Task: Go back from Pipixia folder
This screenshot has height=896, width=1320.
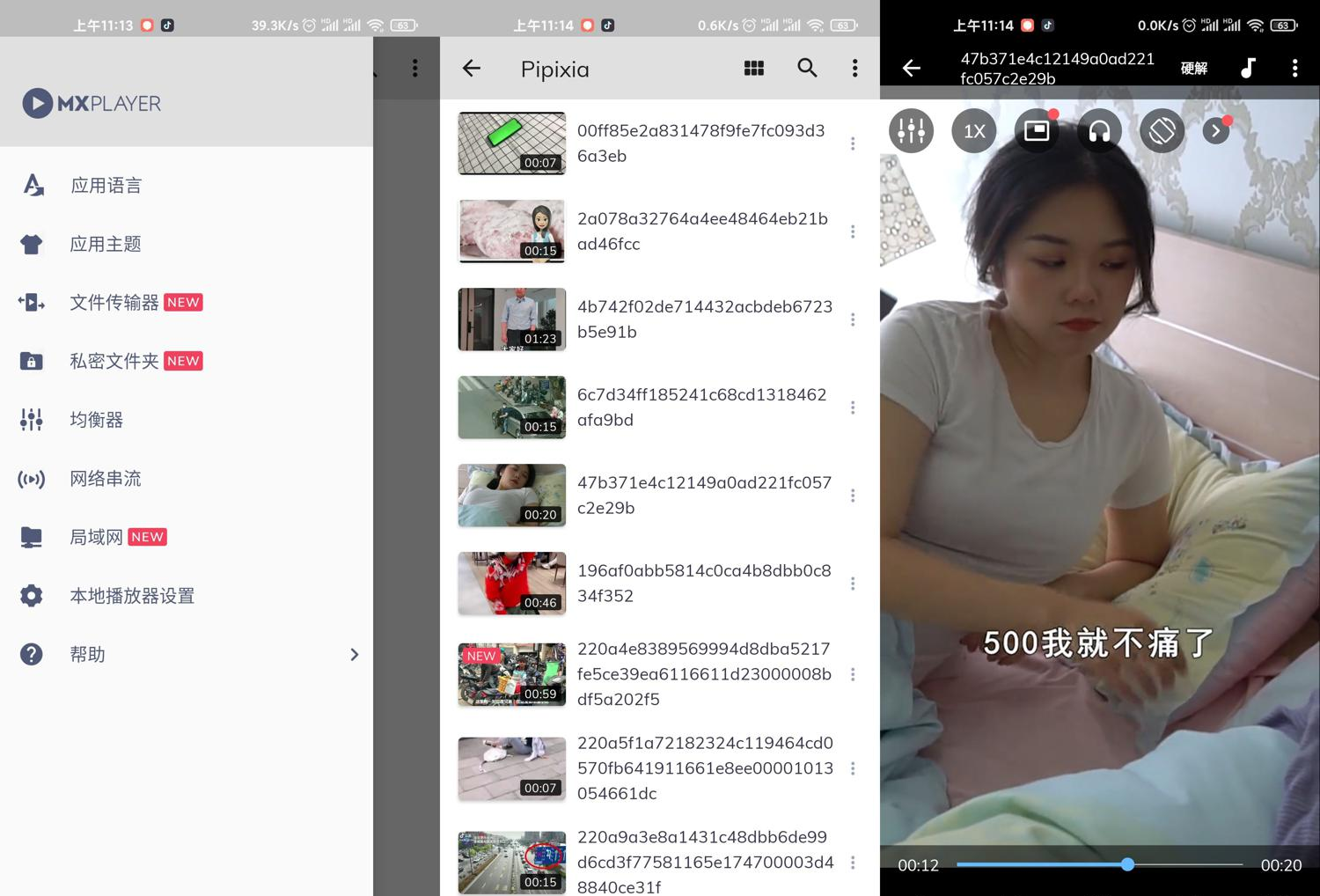Action: [472, 68]
